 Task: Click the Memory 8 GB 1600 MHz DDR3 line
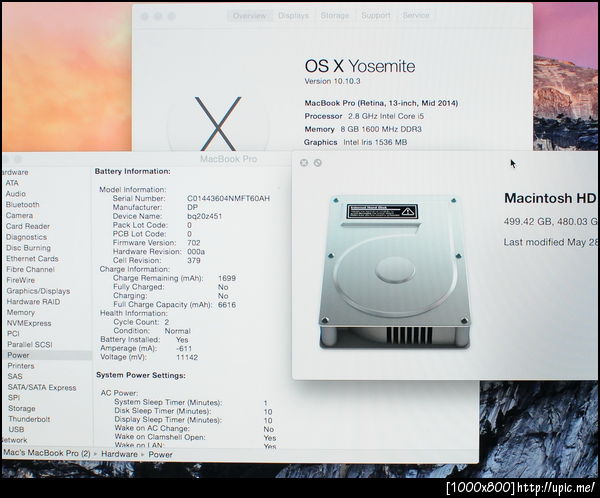[363, 129]
